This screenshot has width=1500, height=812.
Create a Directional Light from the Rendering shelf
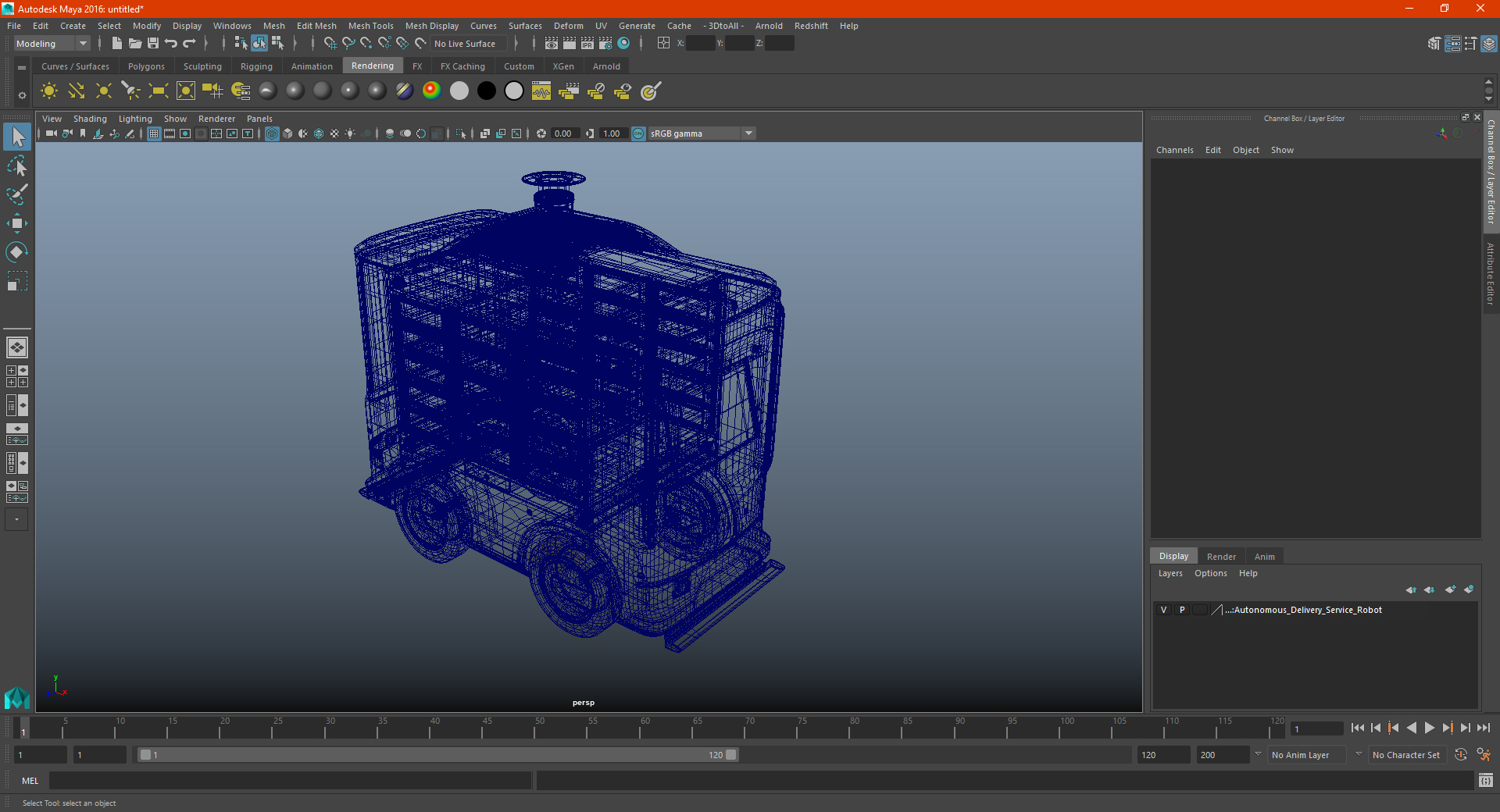77,91
